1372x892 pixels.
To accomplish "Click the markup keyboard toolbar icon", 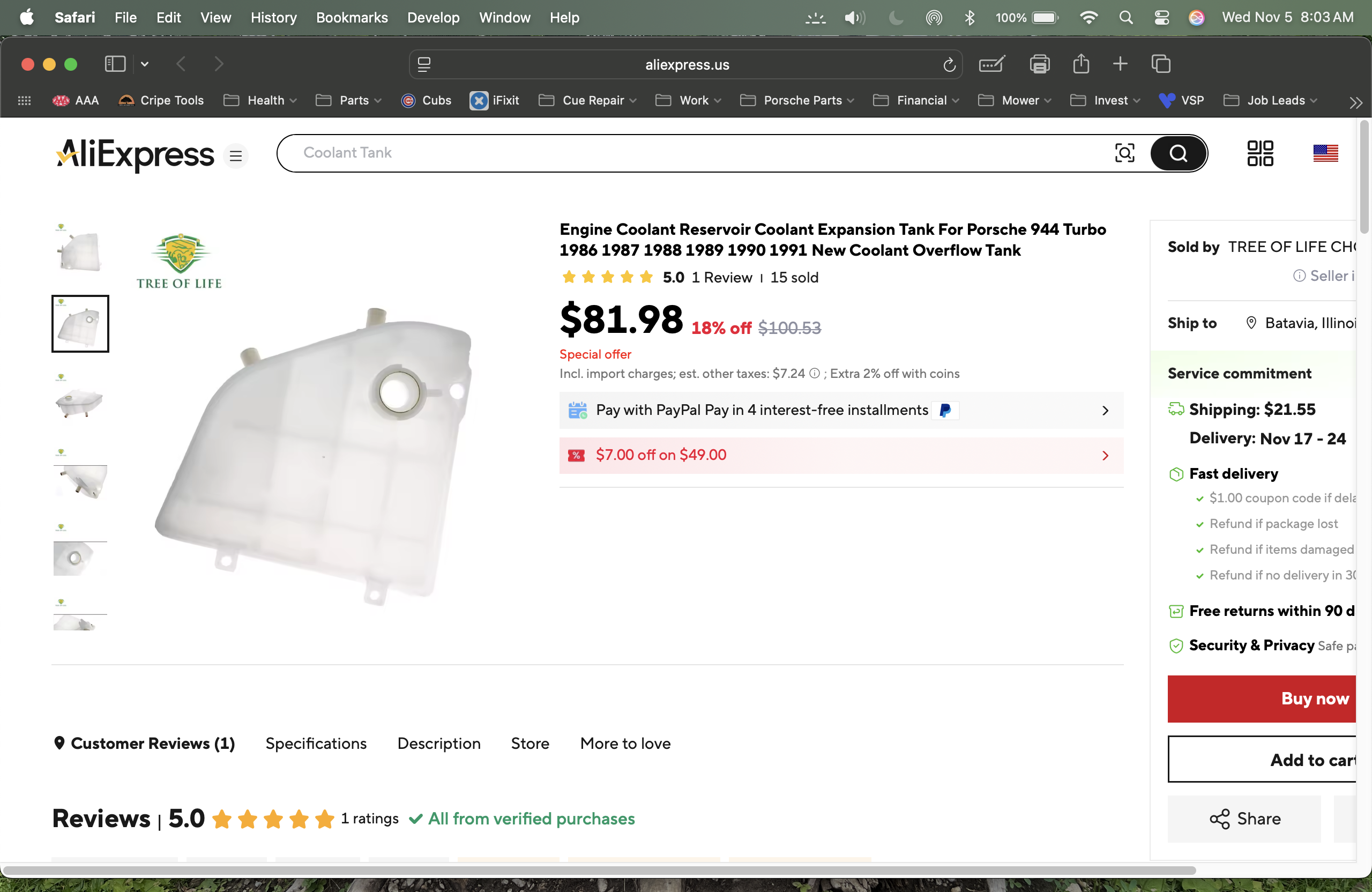I will [992, 64].
